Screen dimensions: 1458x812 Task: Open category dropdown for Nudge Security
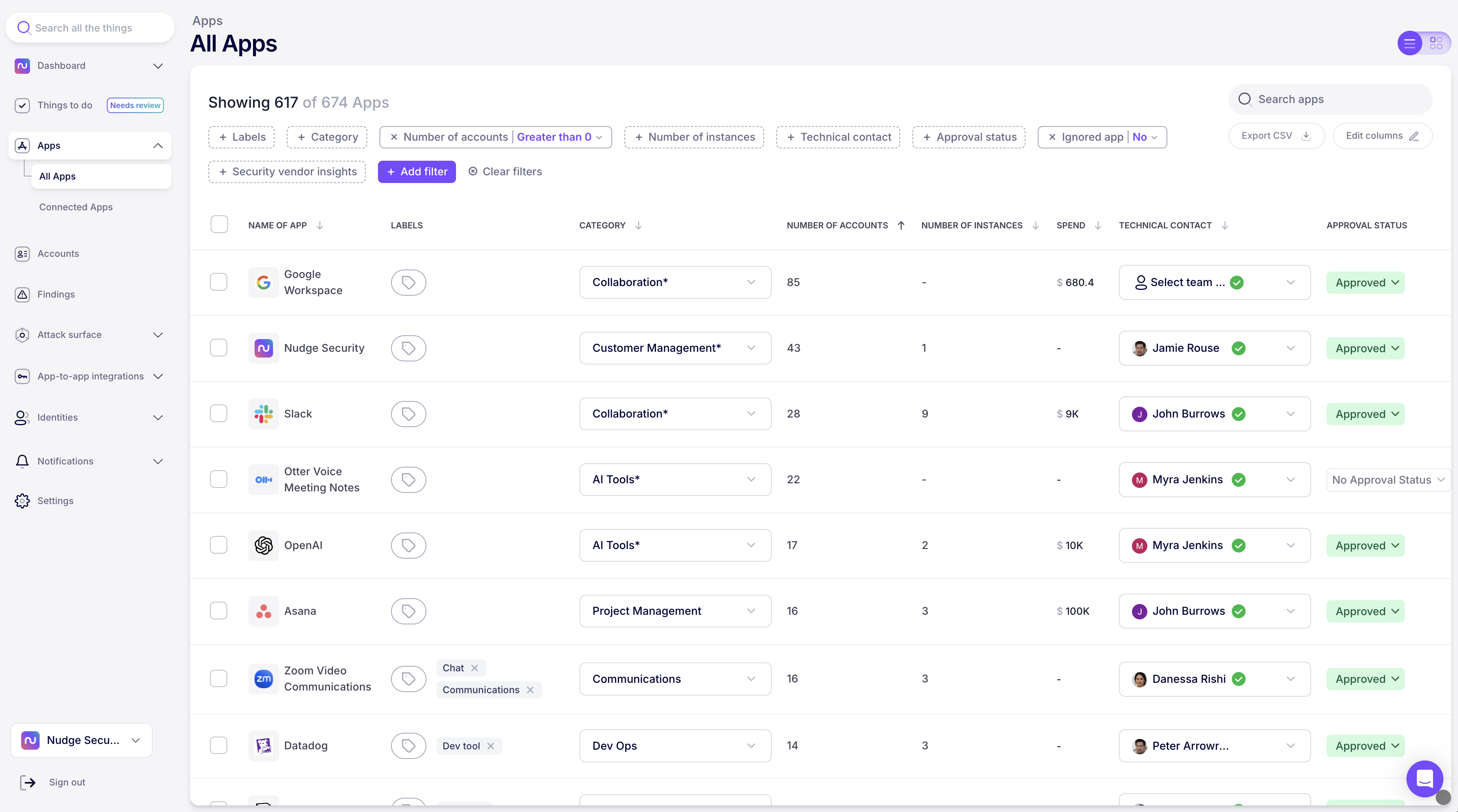click(675, 348)
